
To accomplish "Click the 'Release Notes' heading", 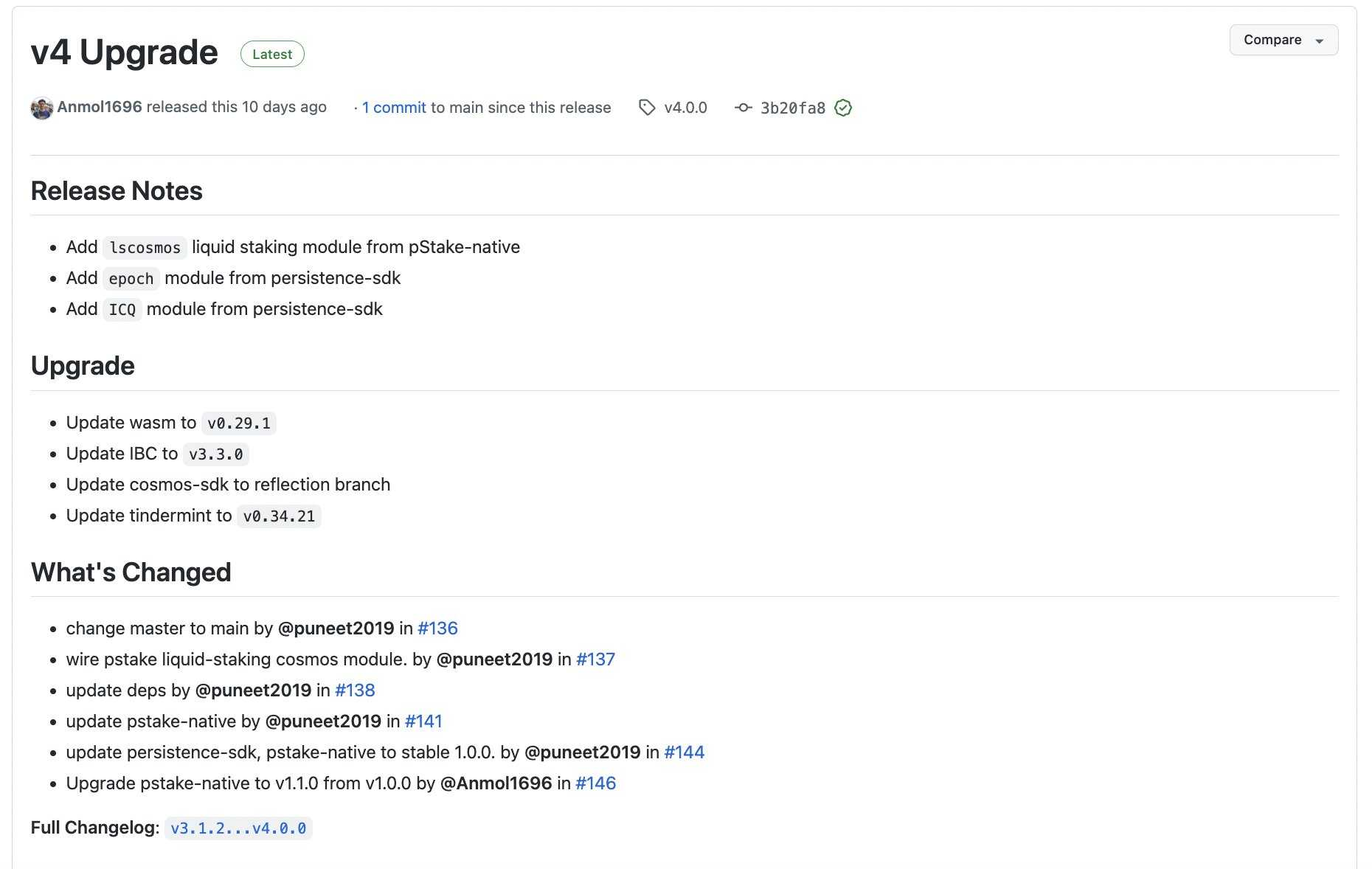I will tap(117, 191).
